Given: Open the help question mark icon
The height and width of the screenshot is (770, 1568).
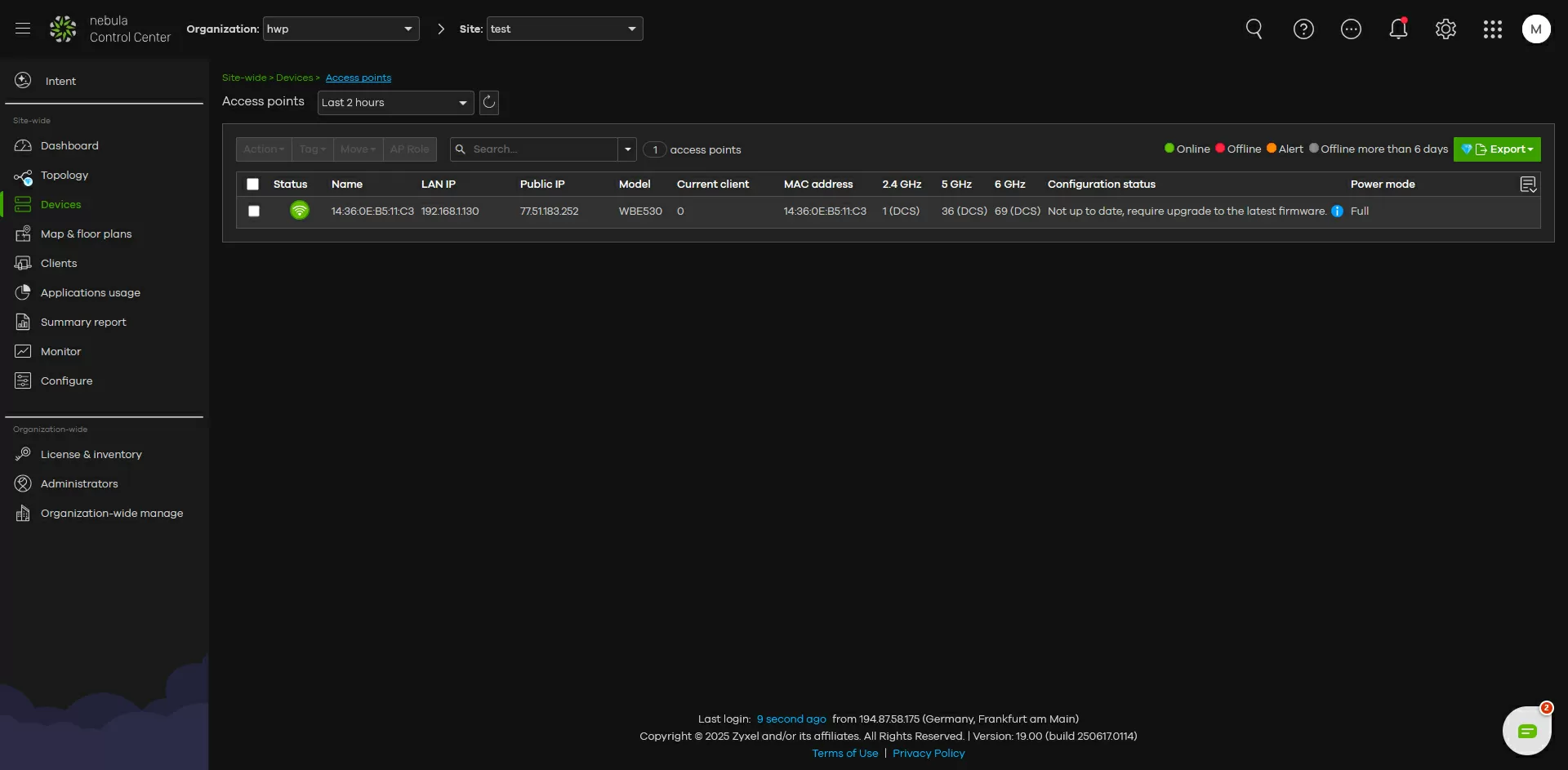Looking at the screenshot, I should click(x=1303, y=29).
